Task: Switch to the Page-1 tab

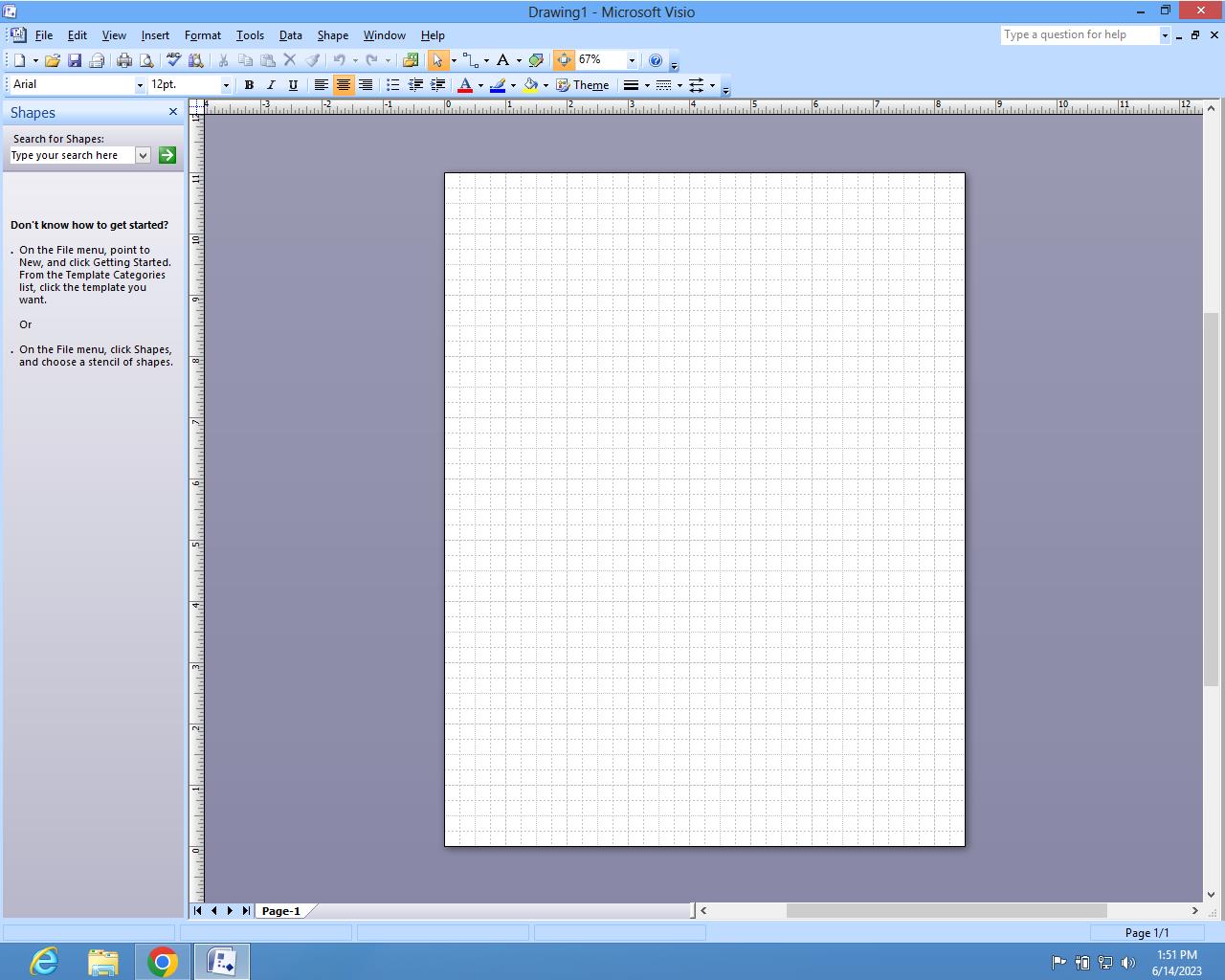Action: (x=280, y=911)
